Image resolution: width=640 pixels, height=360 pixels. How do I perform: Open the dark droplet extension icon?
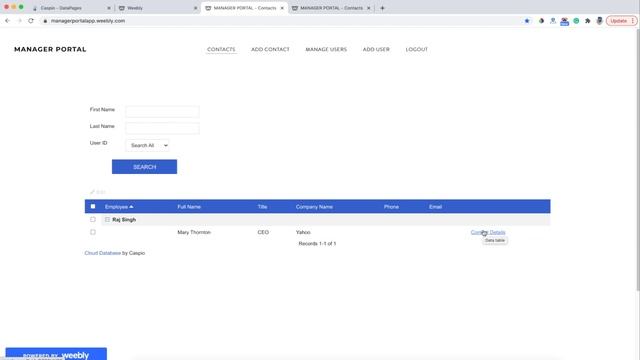click(x=541, y=21)
